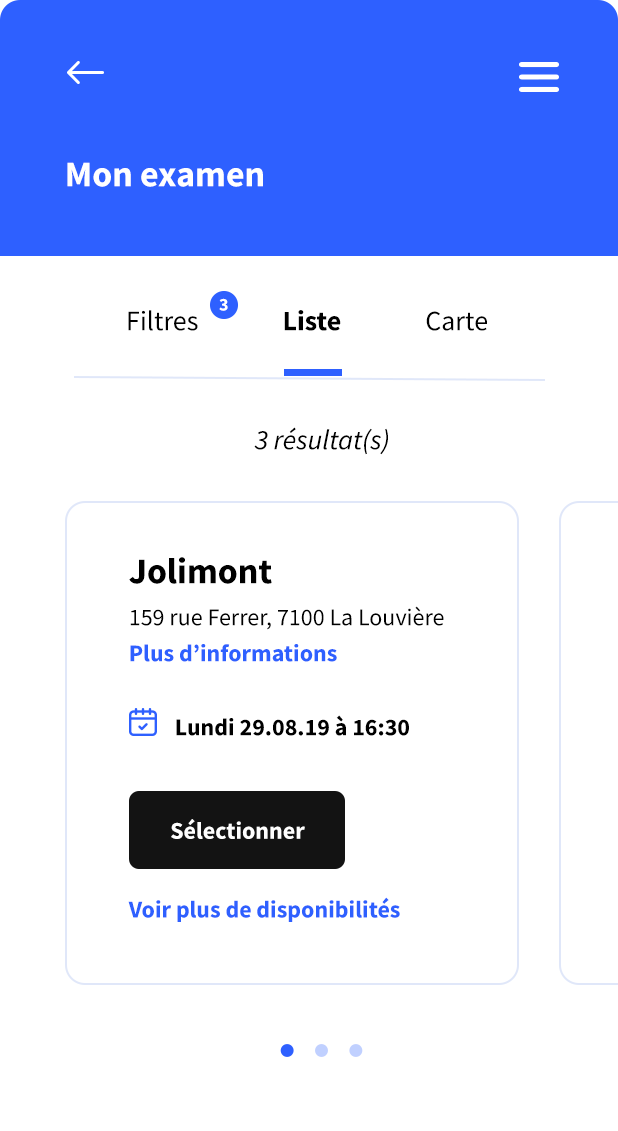Select the first pagination dot
The width and height of the screenshot is (618, 1131).
point(287,1050)
